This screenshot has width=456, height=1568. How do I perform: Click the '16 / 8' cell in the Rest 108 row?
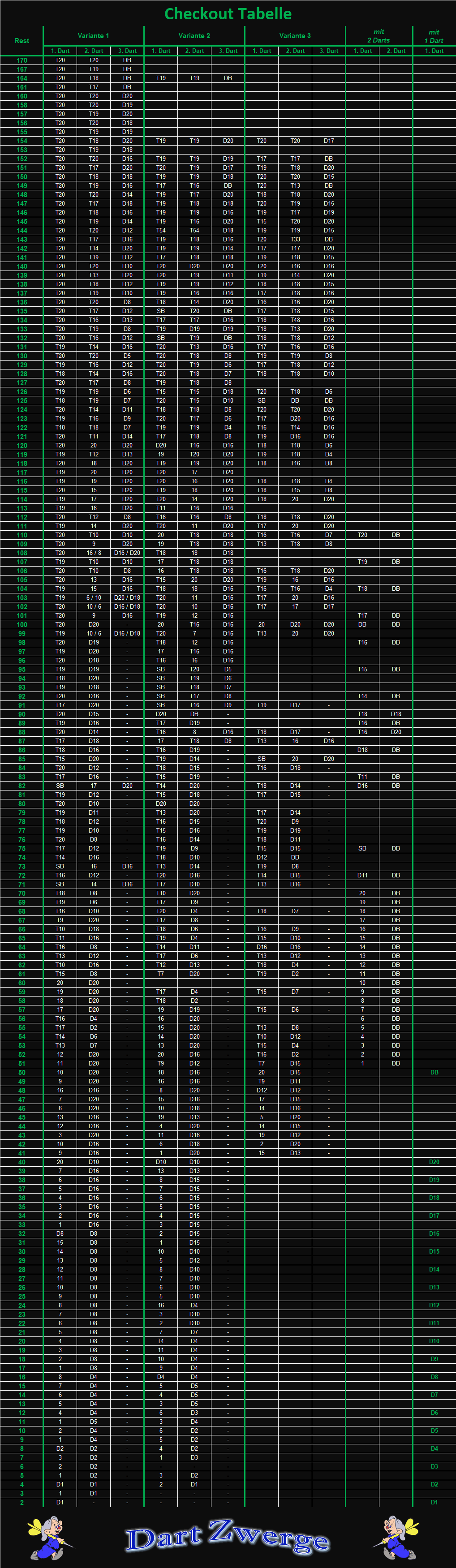pos(93,553)
